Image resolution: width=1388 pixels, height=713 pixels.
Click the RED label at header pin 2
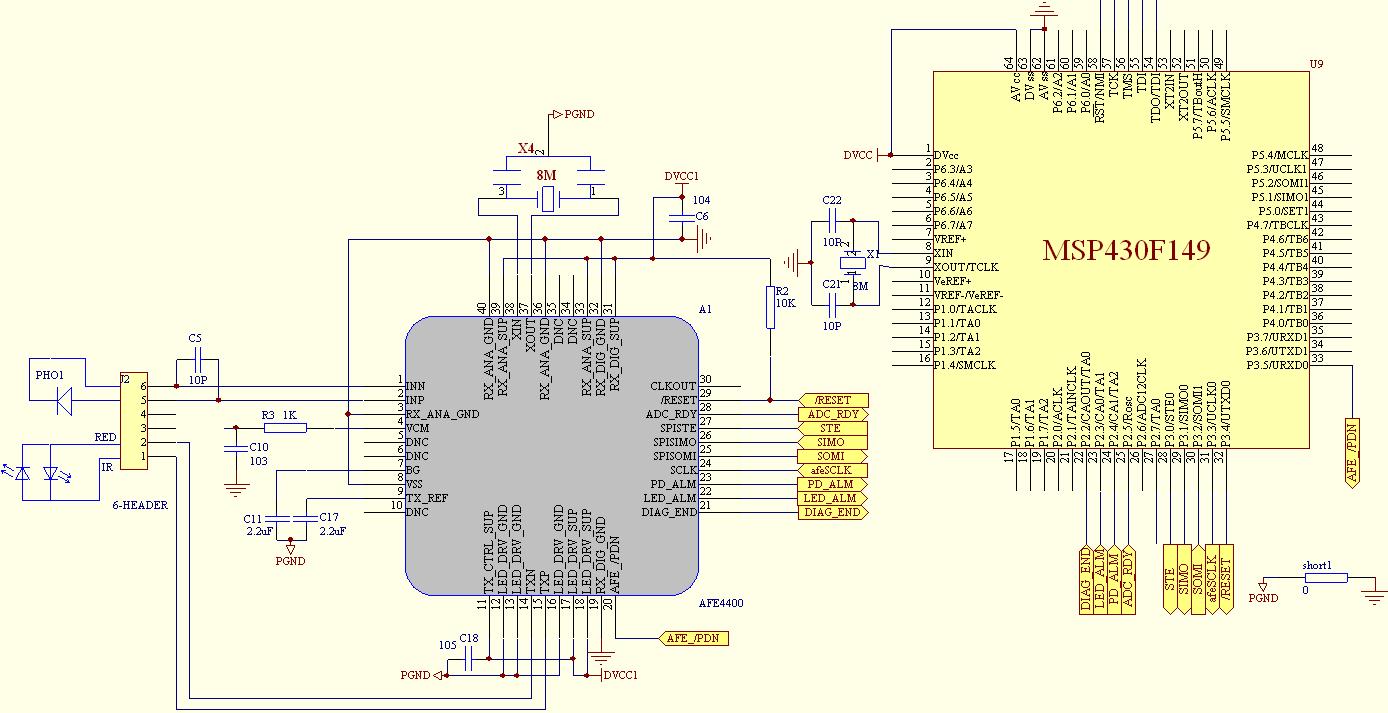(x=106, y=438)
